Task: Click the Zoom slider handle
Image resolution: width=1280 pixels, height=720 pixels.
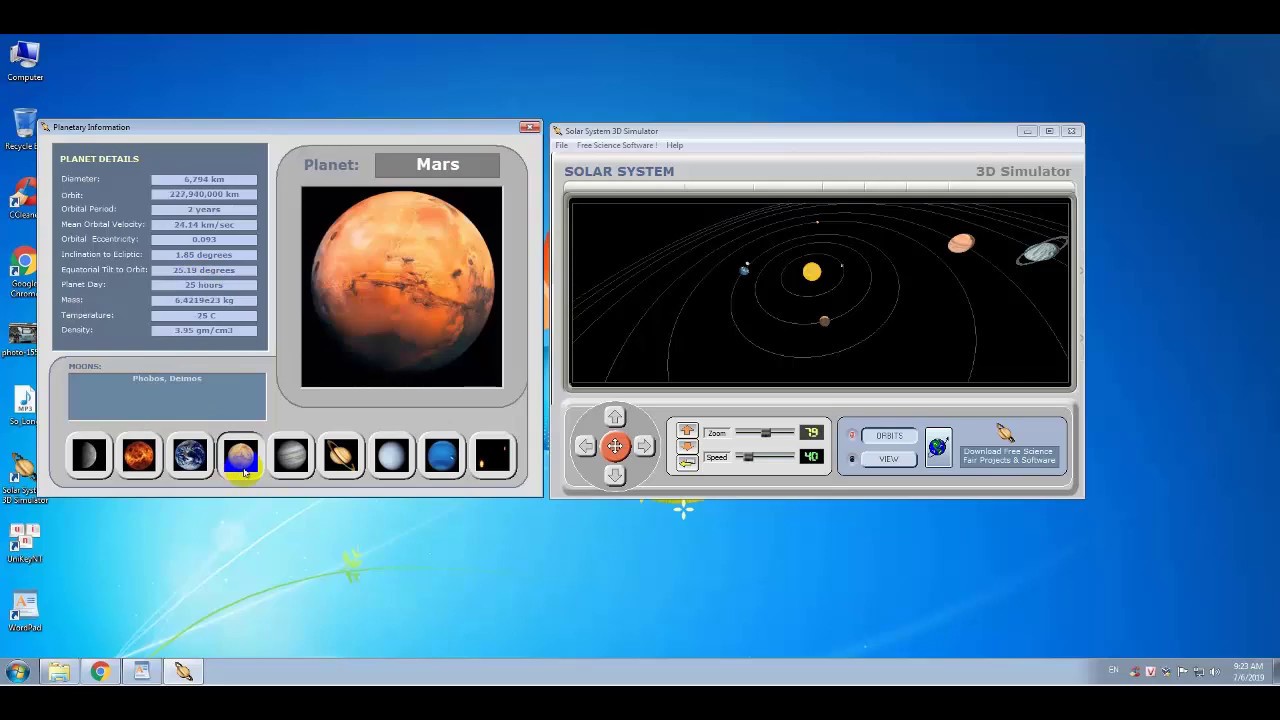Action: point(766,433)
